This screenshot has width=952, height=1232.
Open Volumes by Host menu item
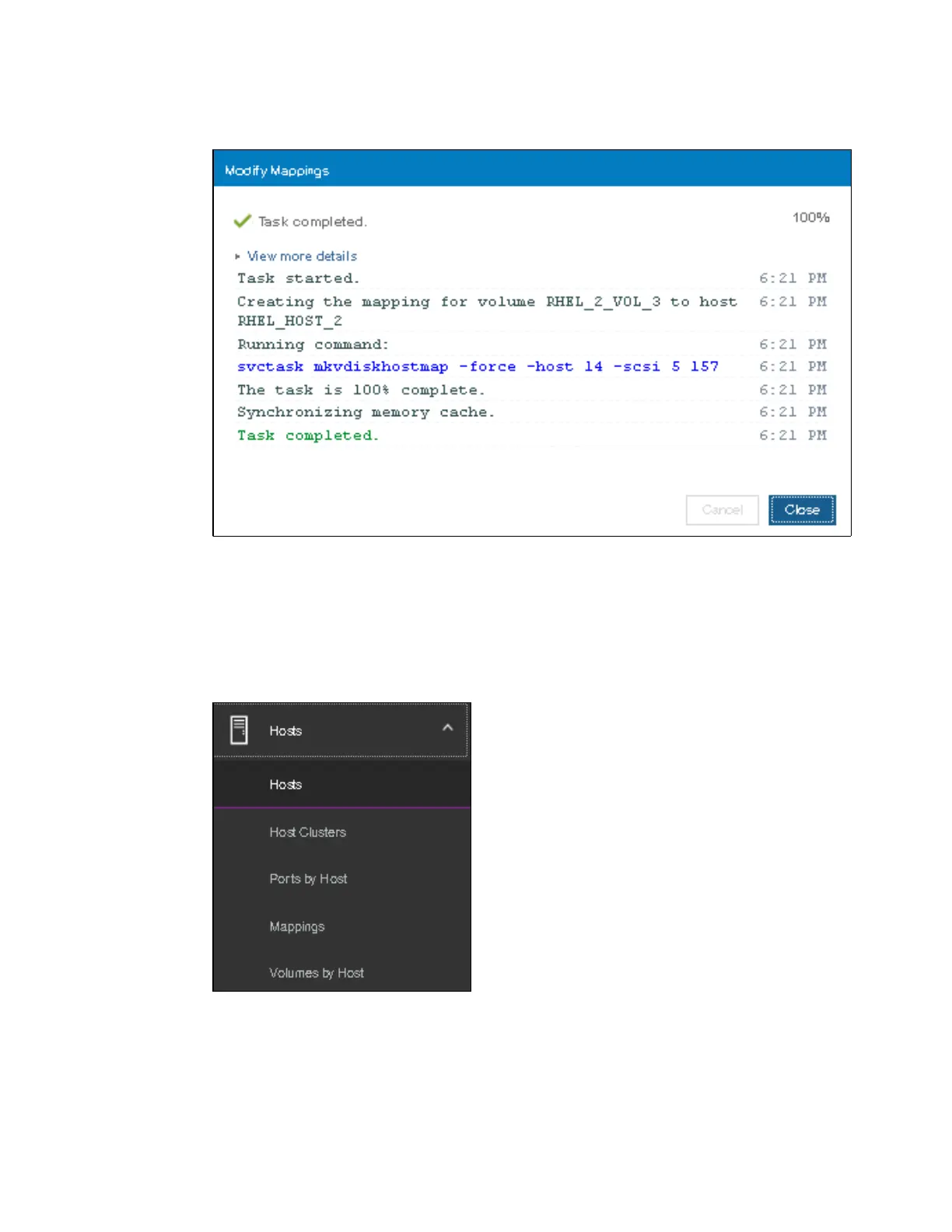[x=342, y=972]
